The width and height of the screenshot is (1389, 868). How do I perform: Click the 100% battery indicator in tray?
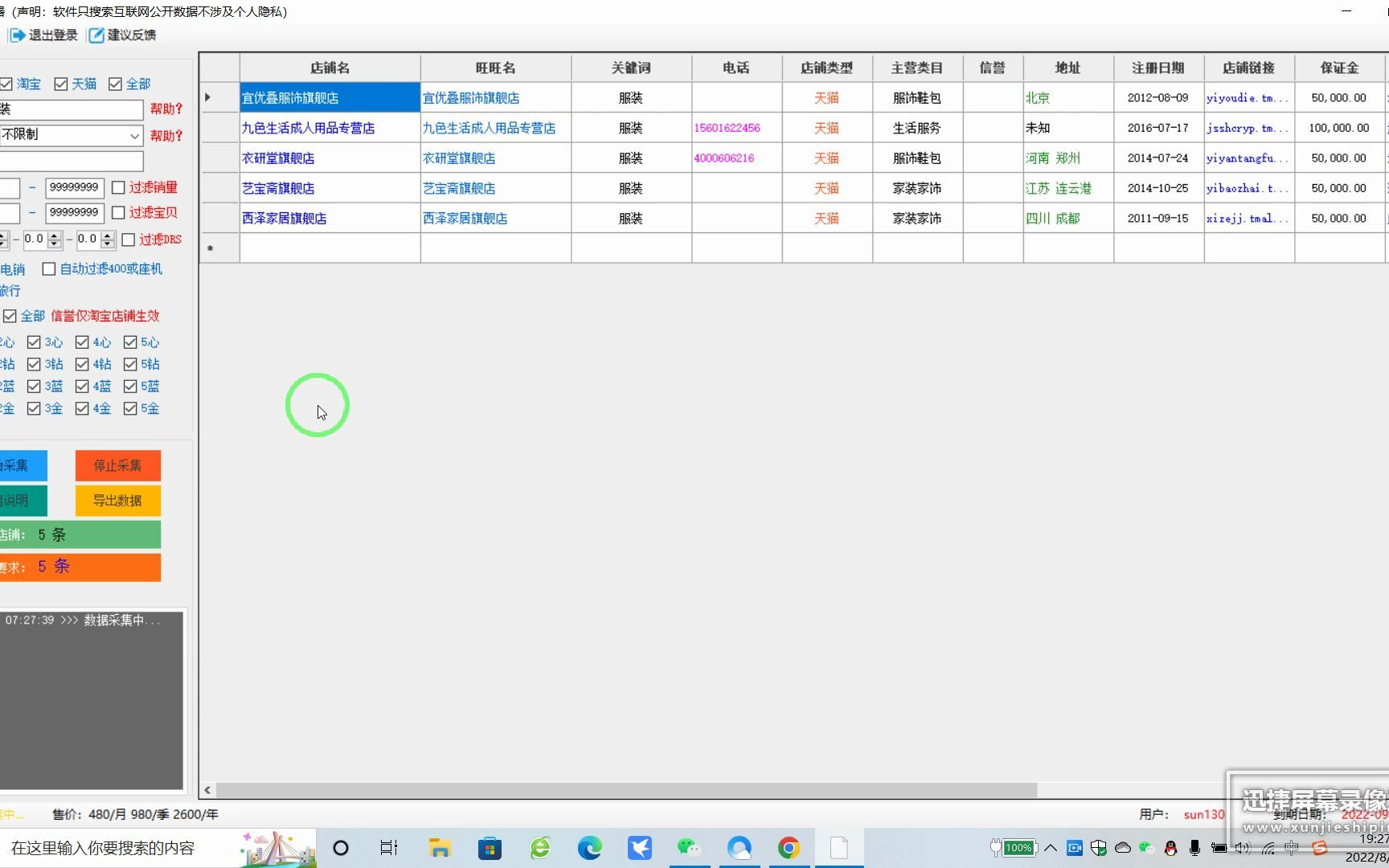tap(1018, 848)
